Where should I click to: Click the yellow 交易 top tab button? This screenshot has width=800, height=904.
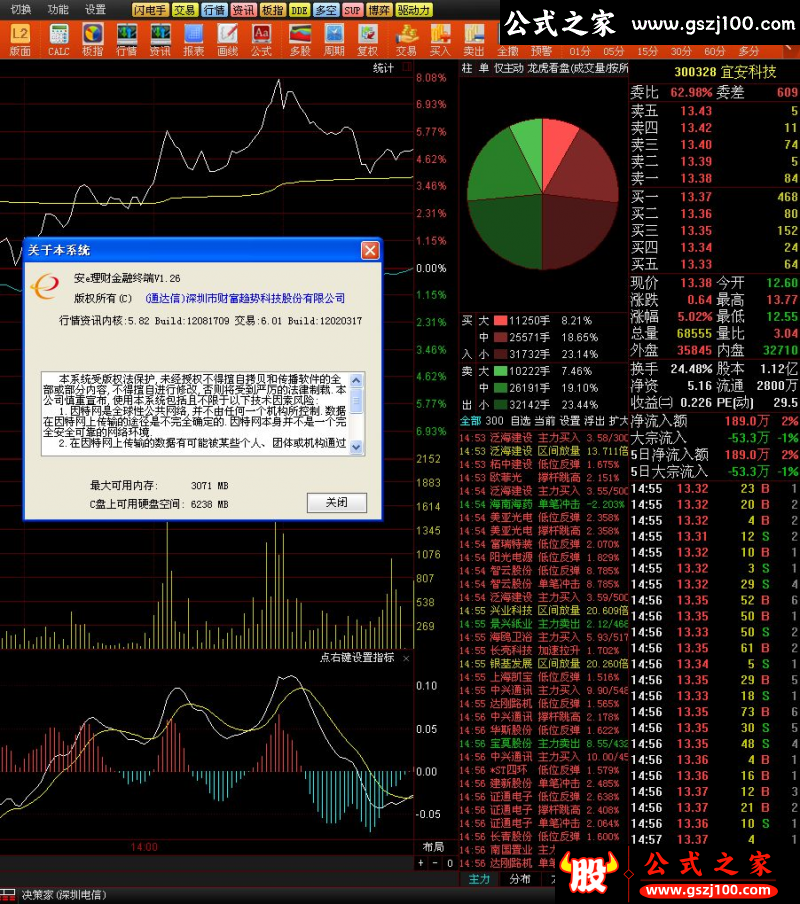coord(184,10)
